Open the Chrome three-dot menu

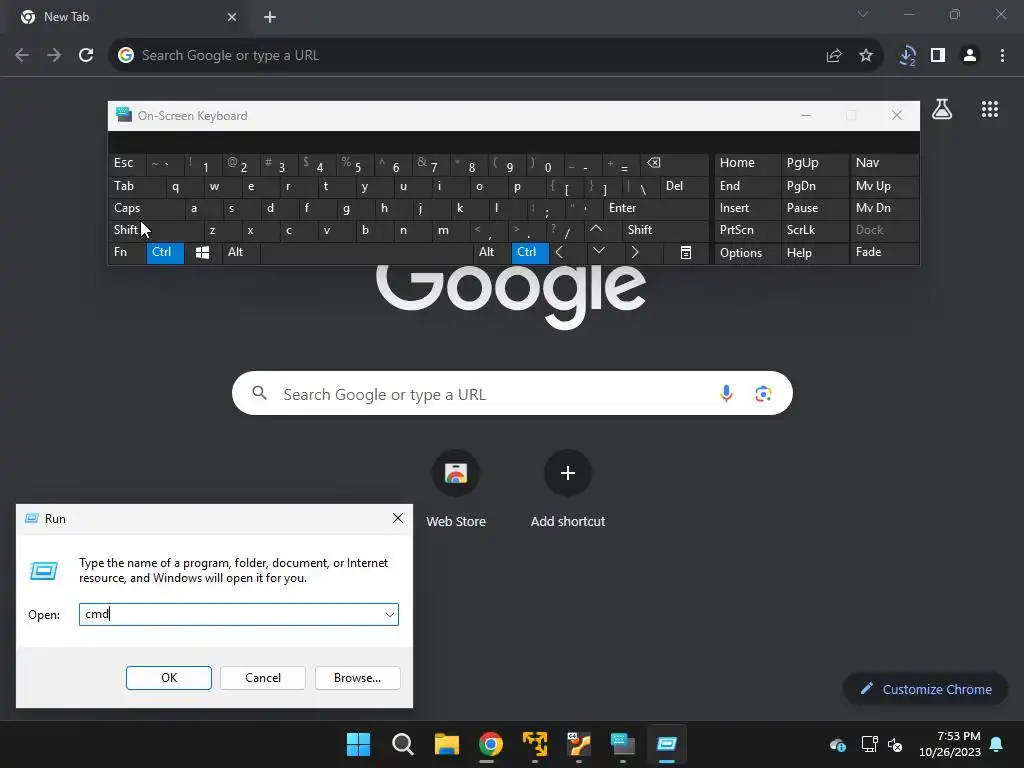point(1002,56)
